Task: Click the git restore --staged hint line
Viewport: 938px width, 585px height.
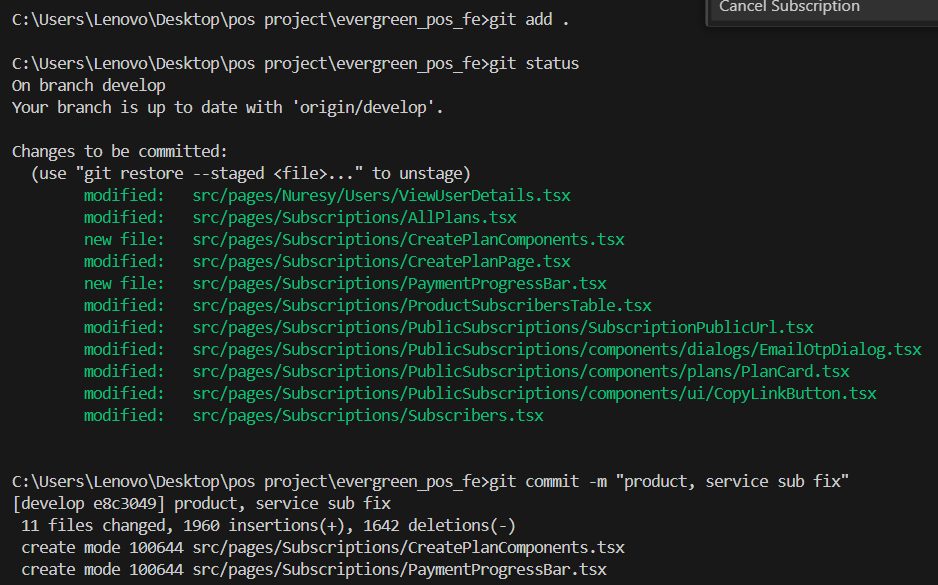Action: (x=250, y=174)
